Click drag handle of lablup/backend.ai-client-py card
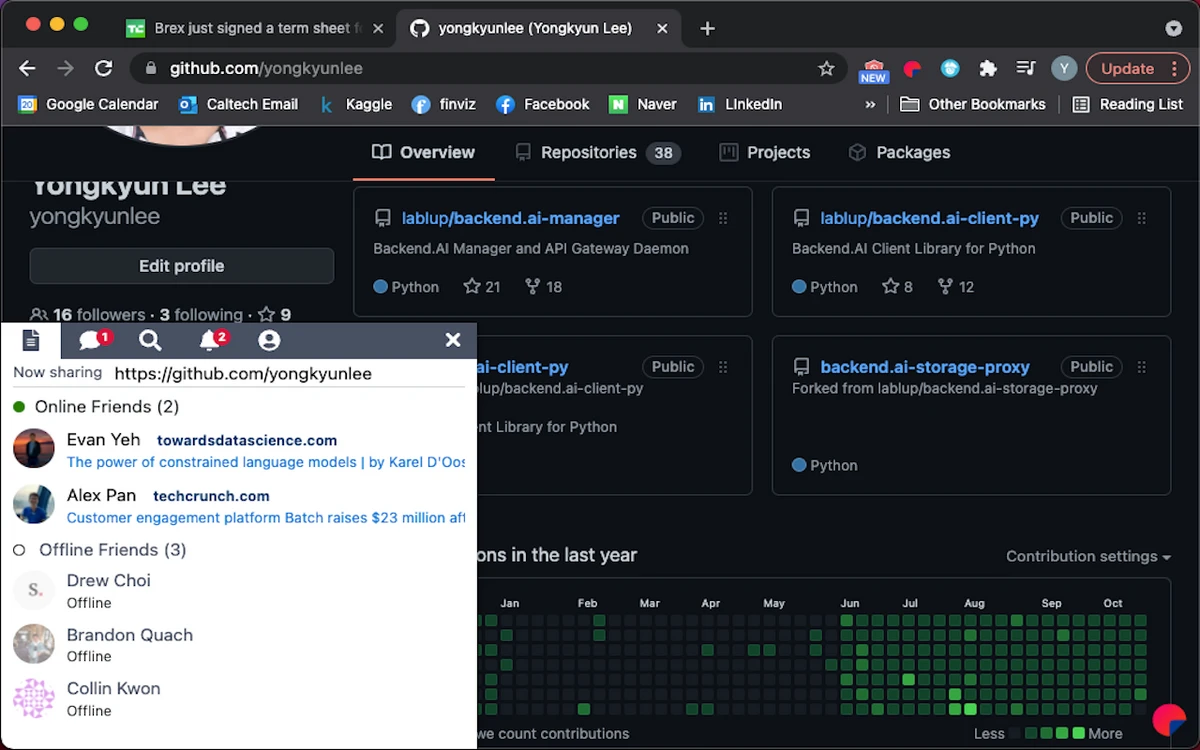1200x750 pixels. (1142, 218)
